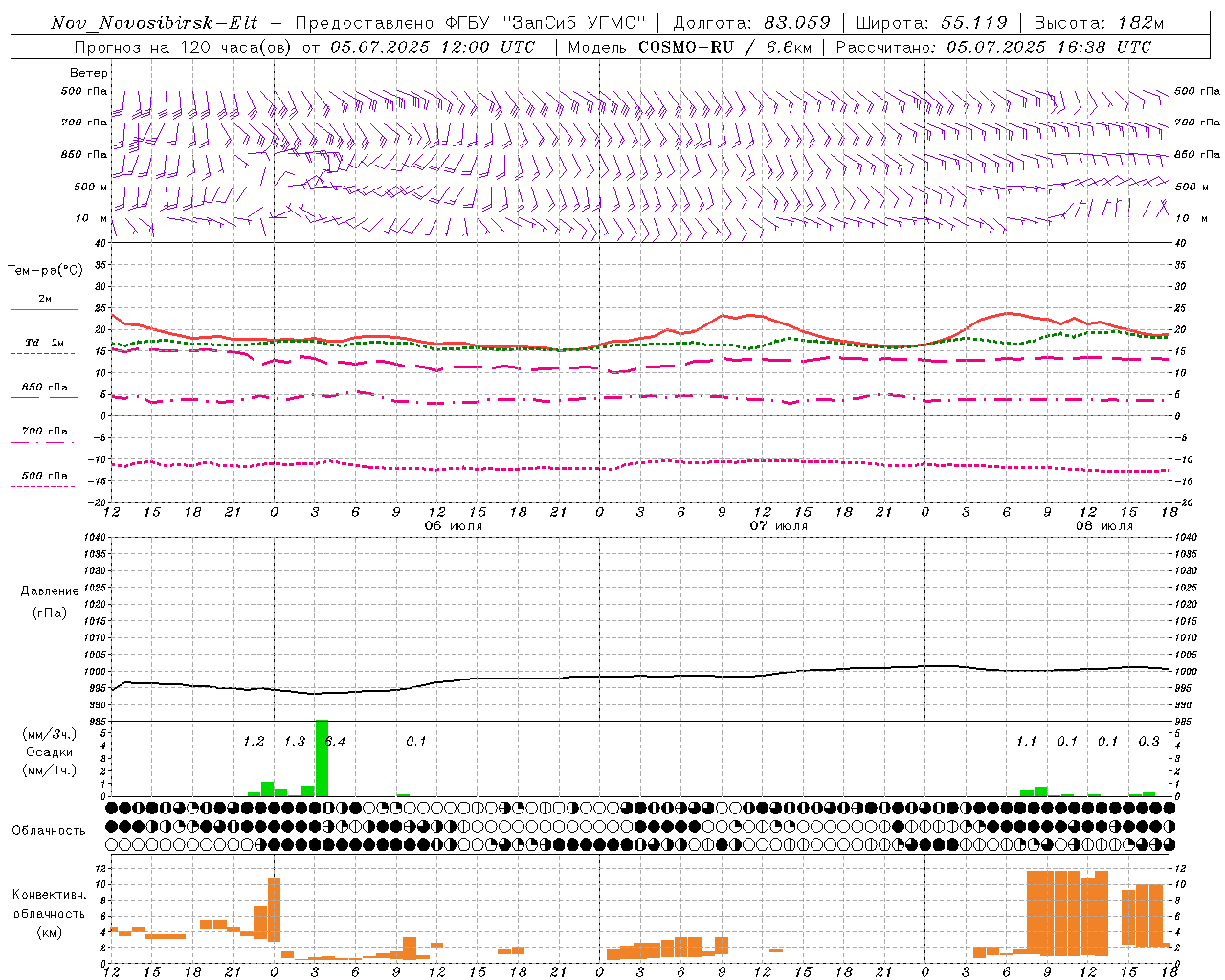Screen dimensions: 1225x980
Task: Click the precipitation total 1.2
Action: click(x=254, y=741)
